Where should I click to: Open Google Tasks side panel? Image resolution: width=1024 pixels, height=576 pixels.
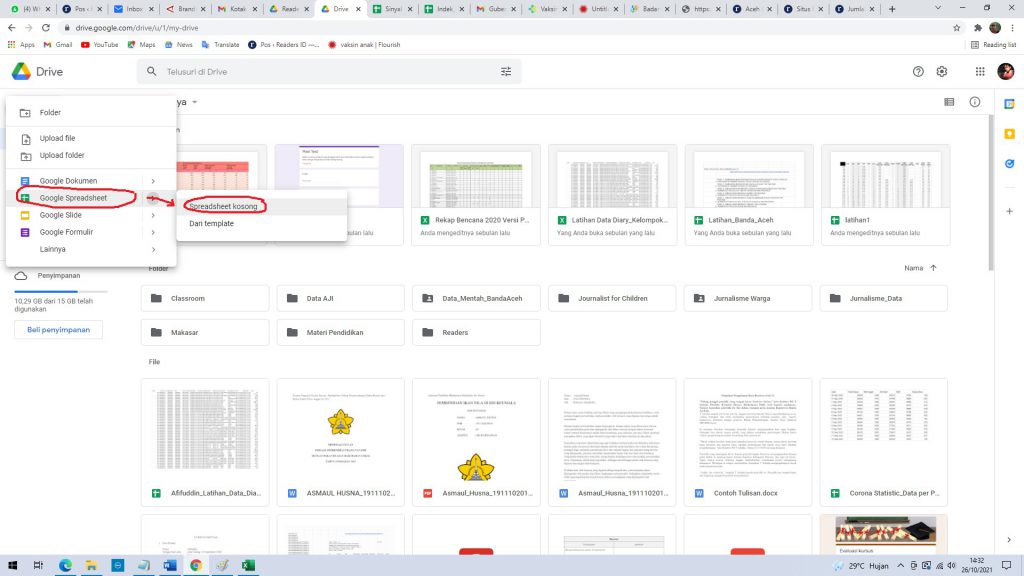point(1010,164)
